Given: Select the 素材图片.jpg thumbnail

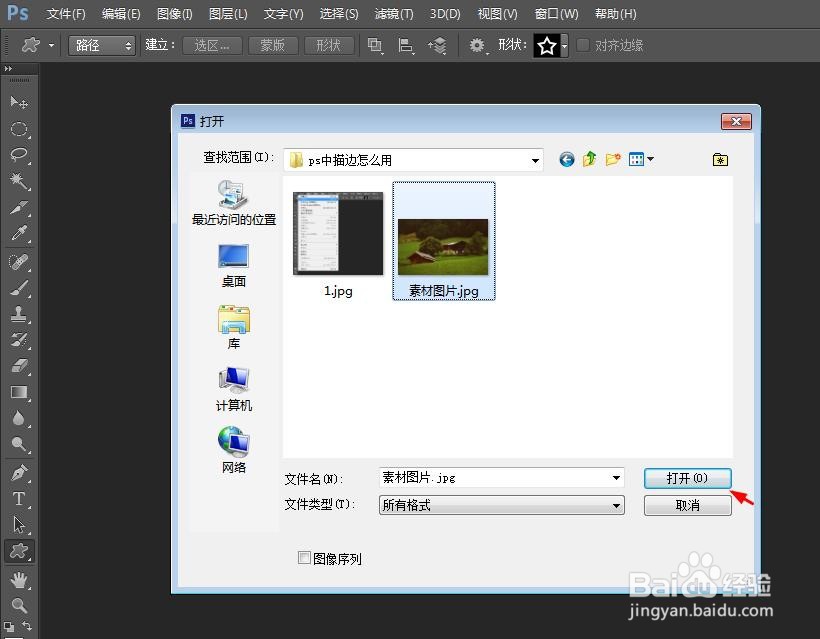Looking at the screenshot, I should 443,241.
